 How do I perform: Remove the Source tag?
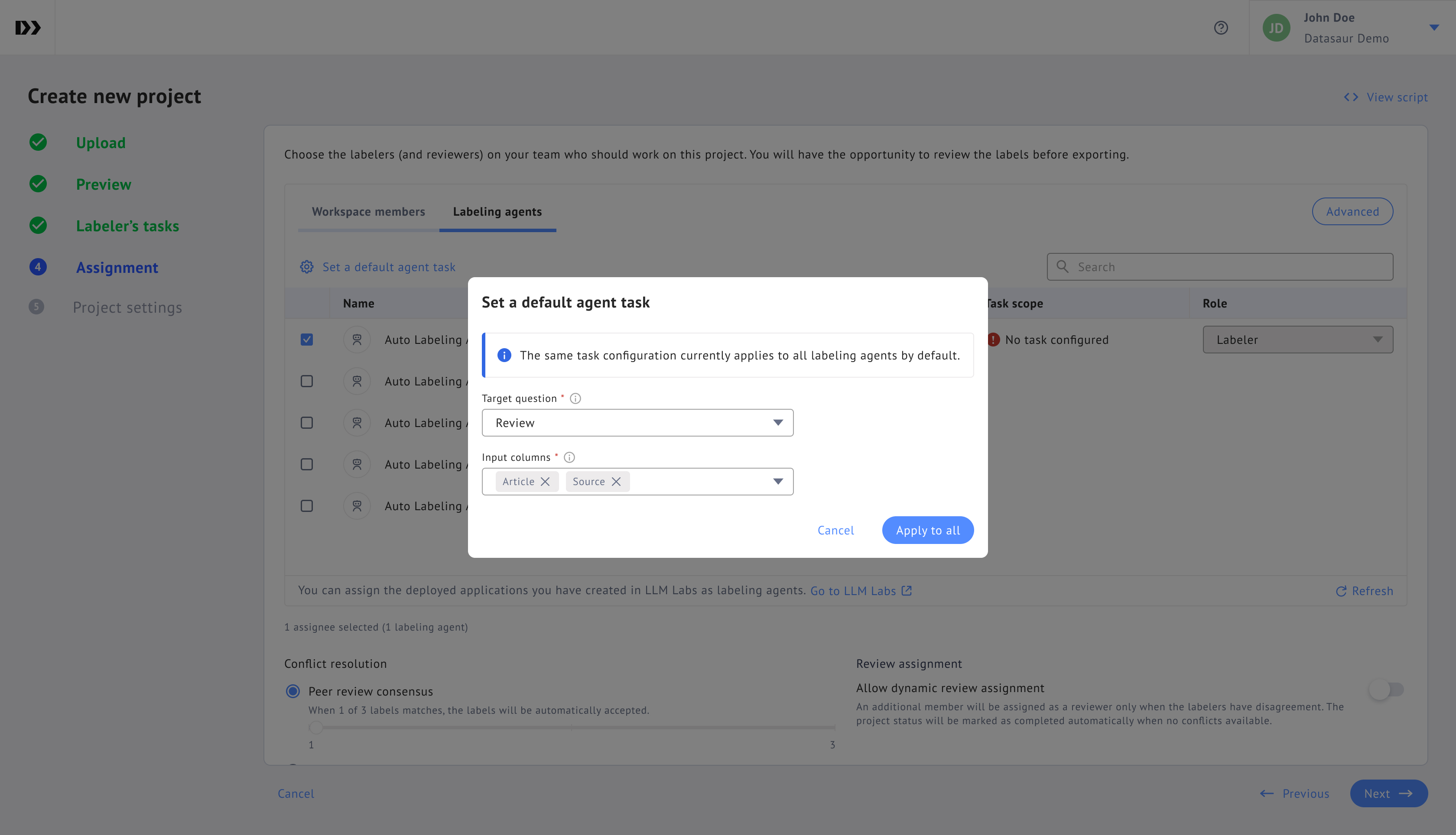point(616,482)
